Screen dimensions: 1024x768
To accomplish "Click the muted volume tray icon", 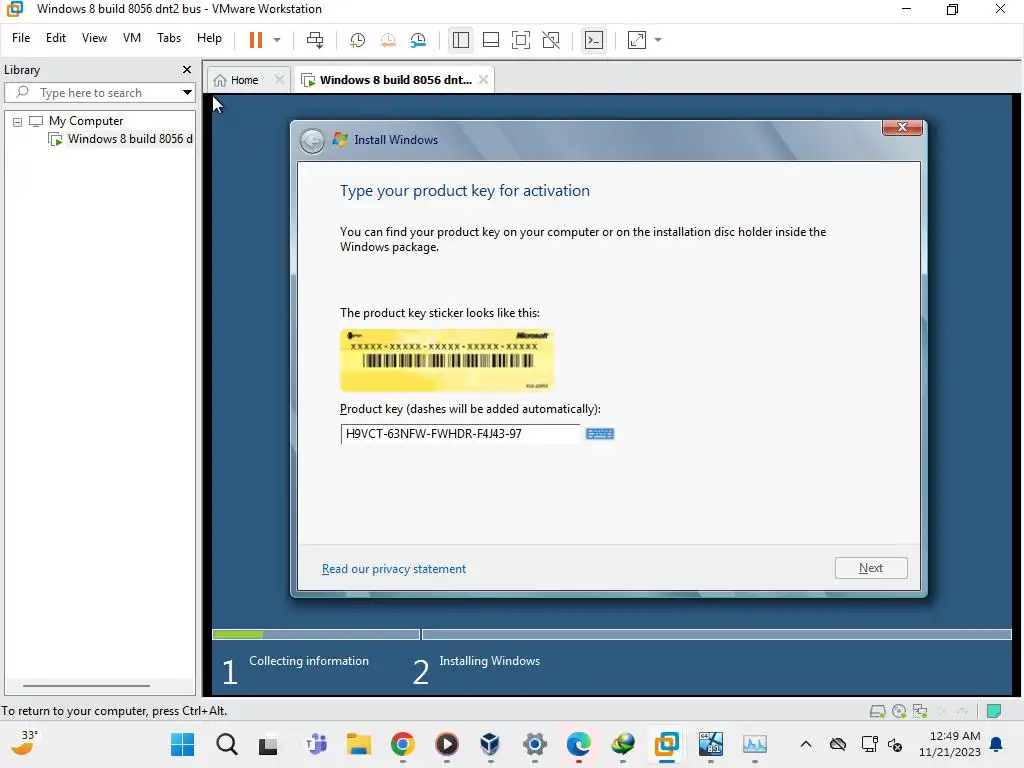I will [895, 744].
